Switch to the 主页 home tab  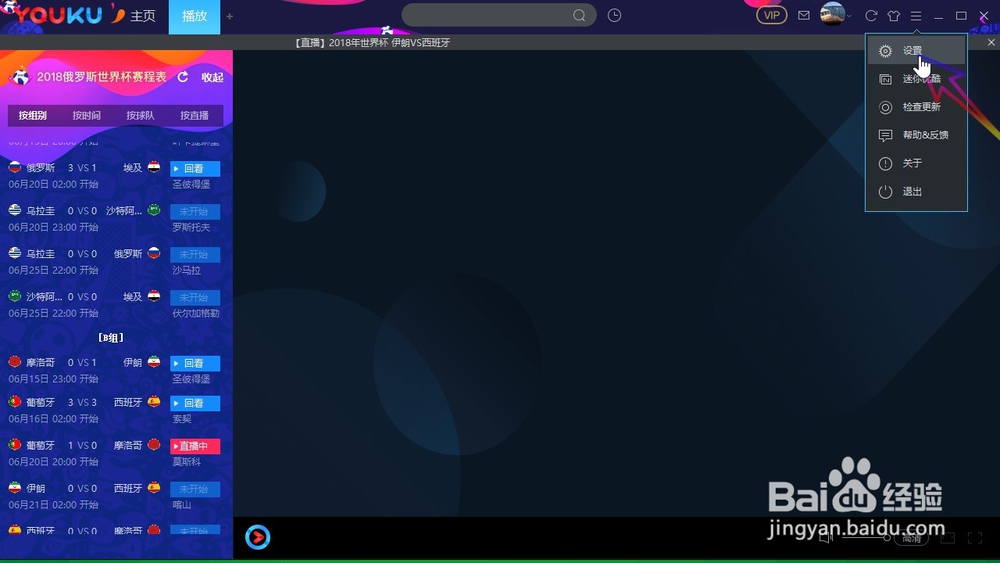click(x=143, y=16)
